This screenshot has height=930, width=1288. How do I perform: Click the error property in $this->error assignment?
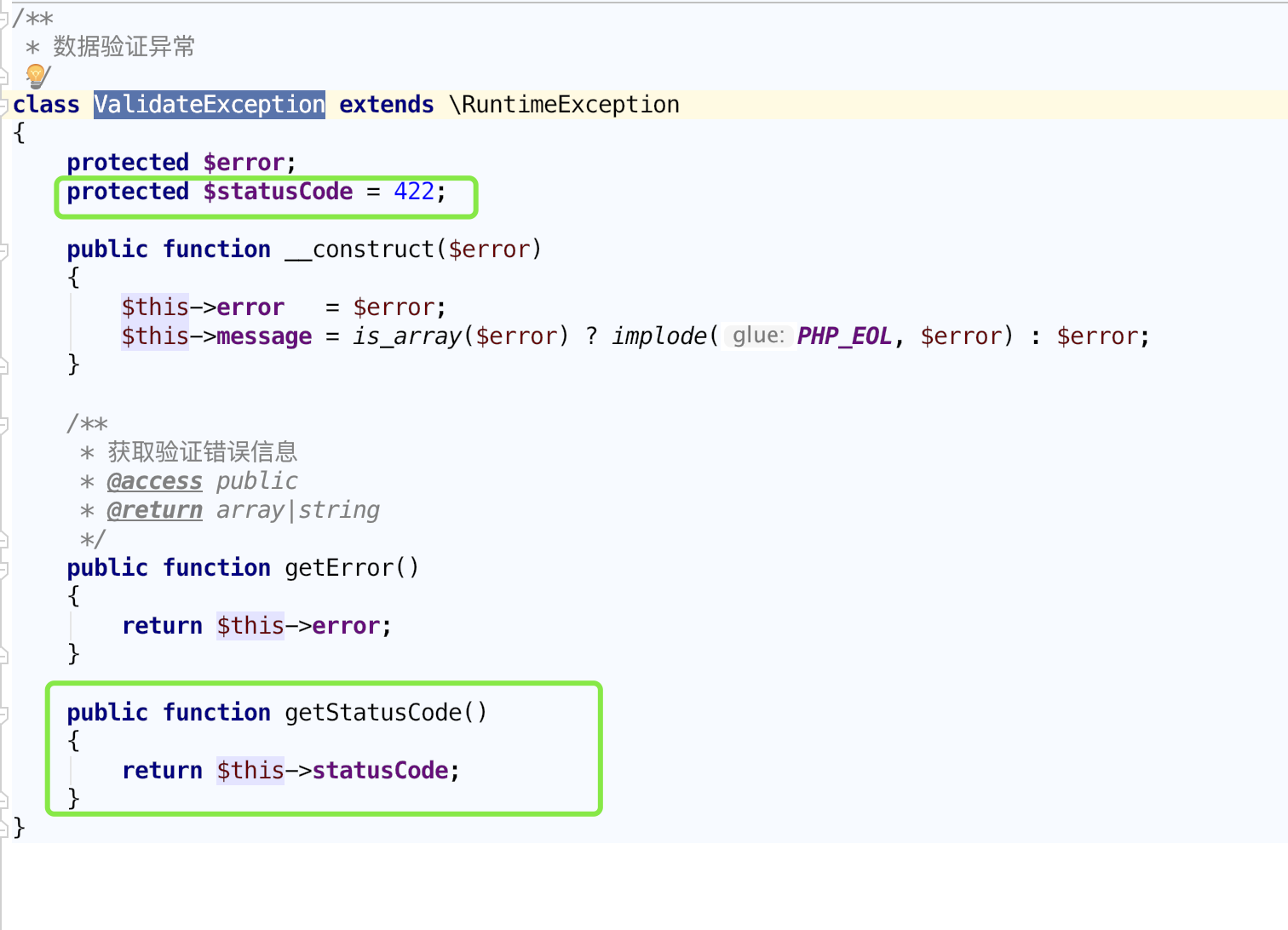(250, 307)
